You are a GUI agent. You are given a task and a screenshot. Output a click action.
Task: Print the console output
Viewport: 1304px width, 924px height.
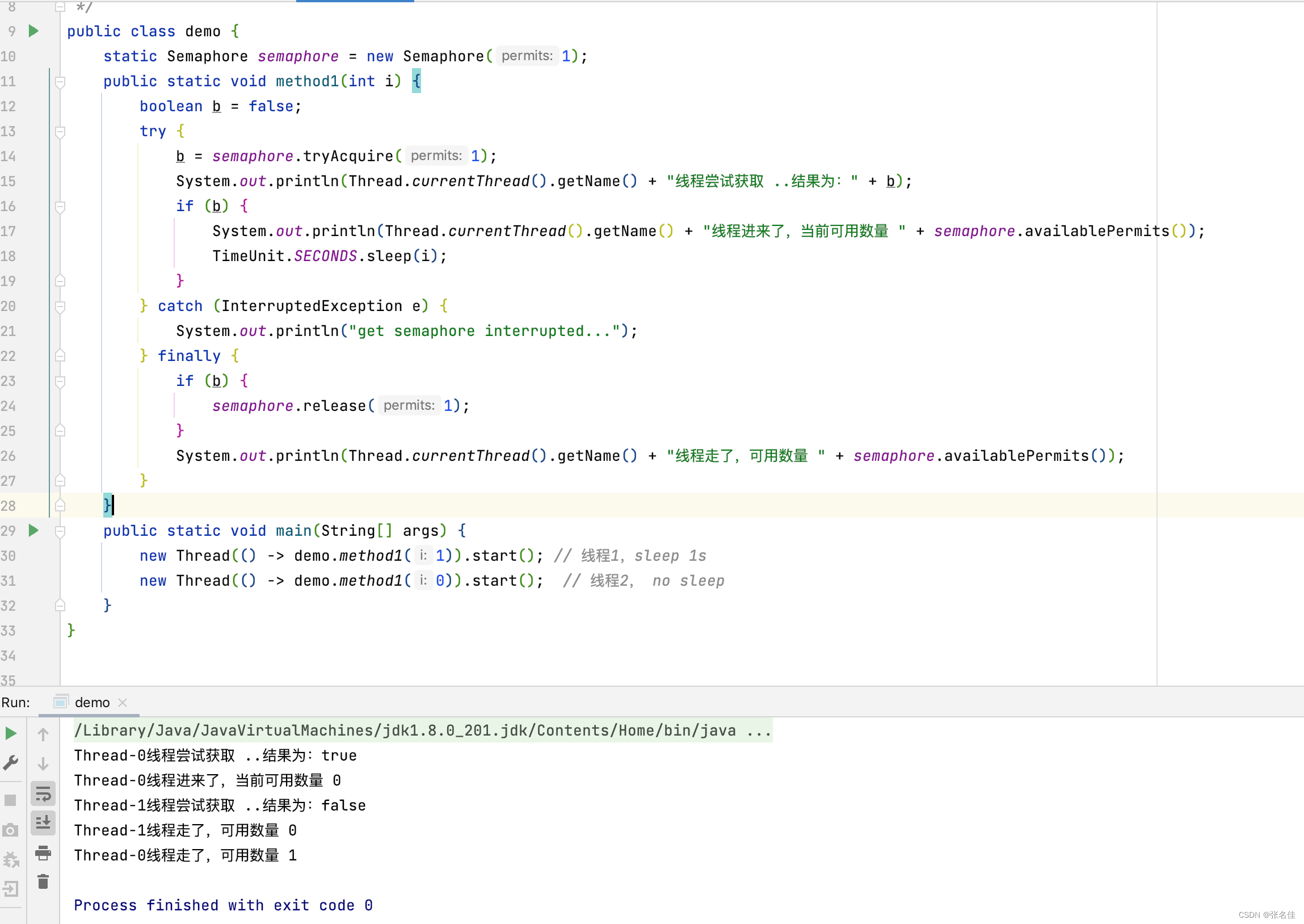[x=43, y=852]
